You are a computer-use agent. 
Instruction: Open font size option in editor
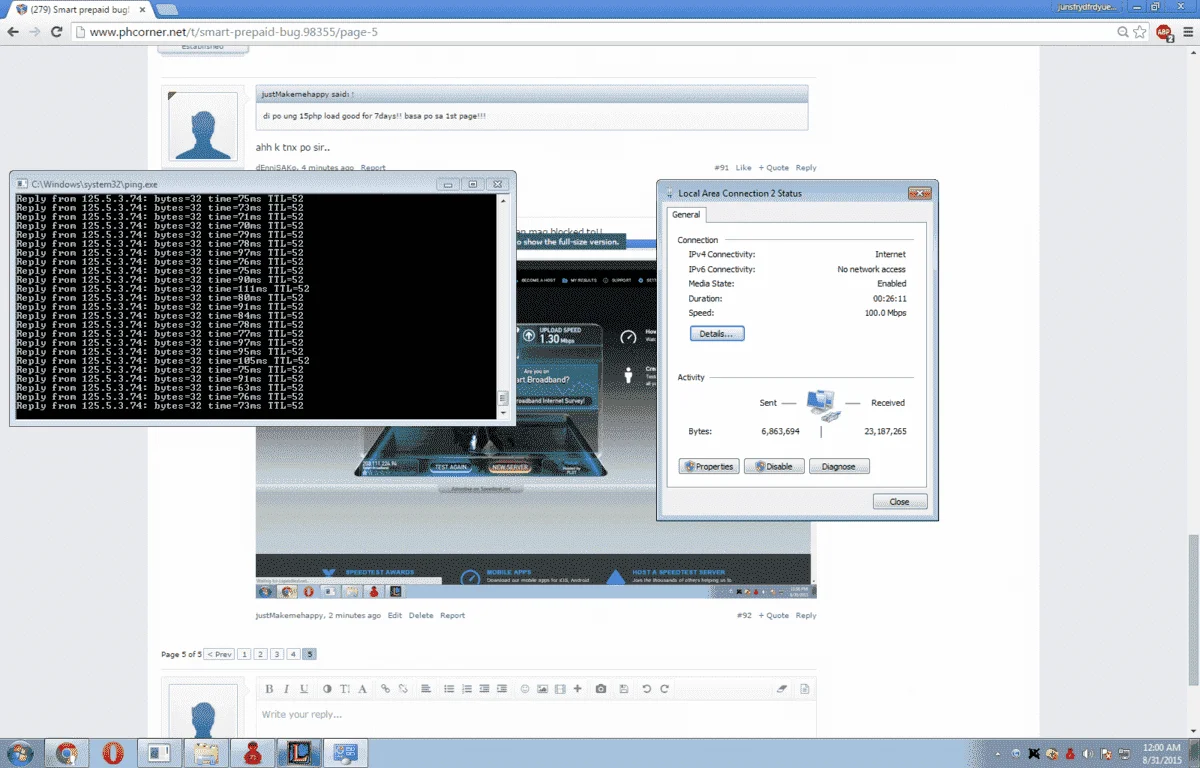(345, 689)
